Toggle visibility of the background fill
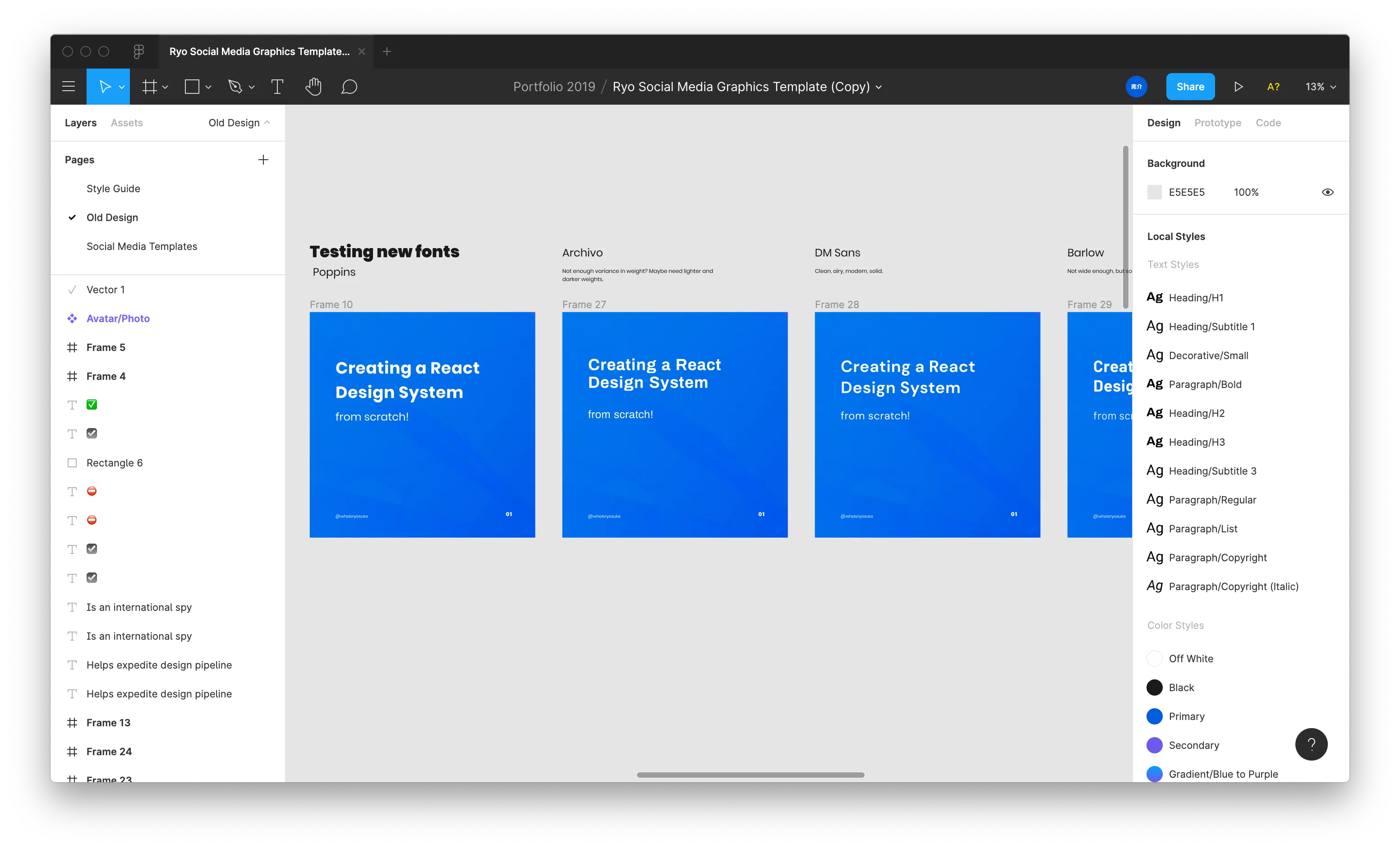Screen dimensions: 1400x849 [1328, 192]
